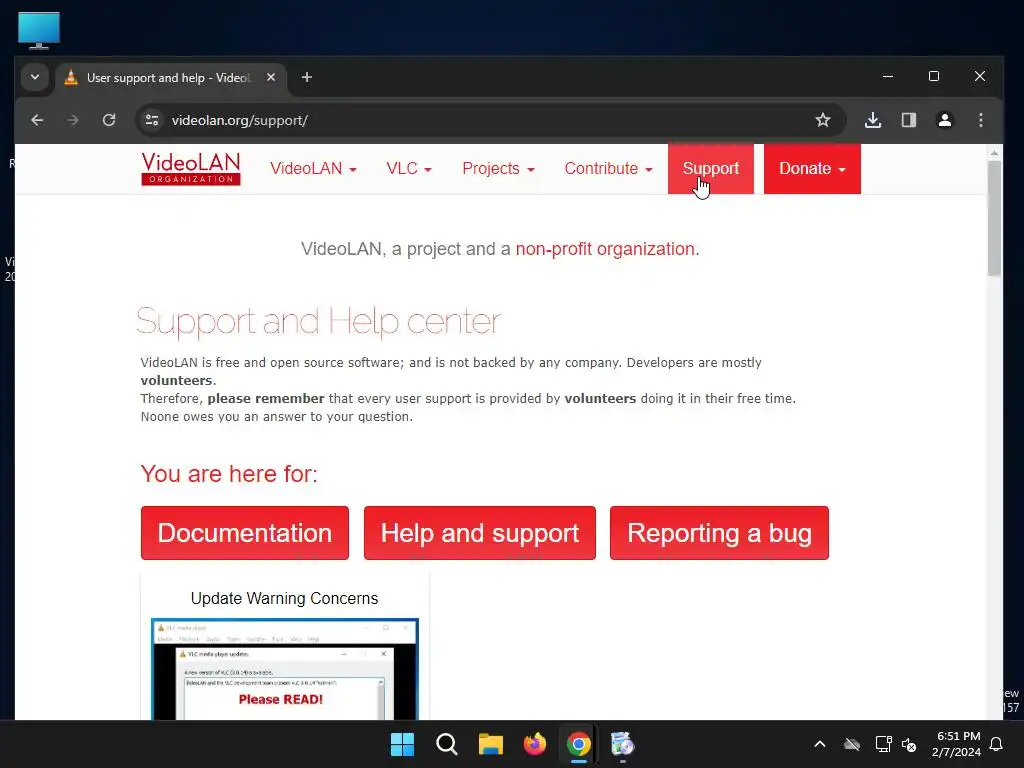Bookmark this page with the star icon

[823, 120]
